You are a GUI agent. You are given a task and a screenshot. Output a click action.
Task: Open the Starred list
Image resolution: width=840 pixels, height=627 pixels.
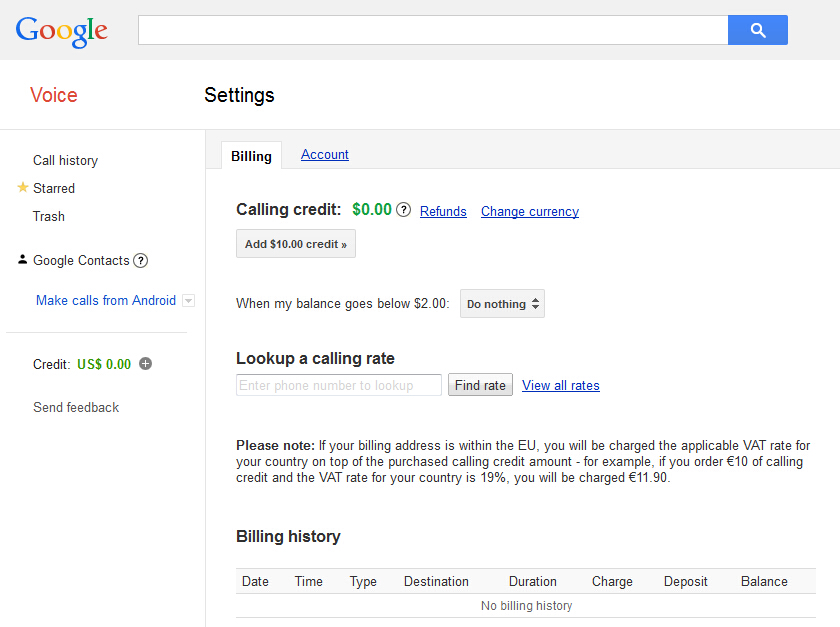click(54, 188)
